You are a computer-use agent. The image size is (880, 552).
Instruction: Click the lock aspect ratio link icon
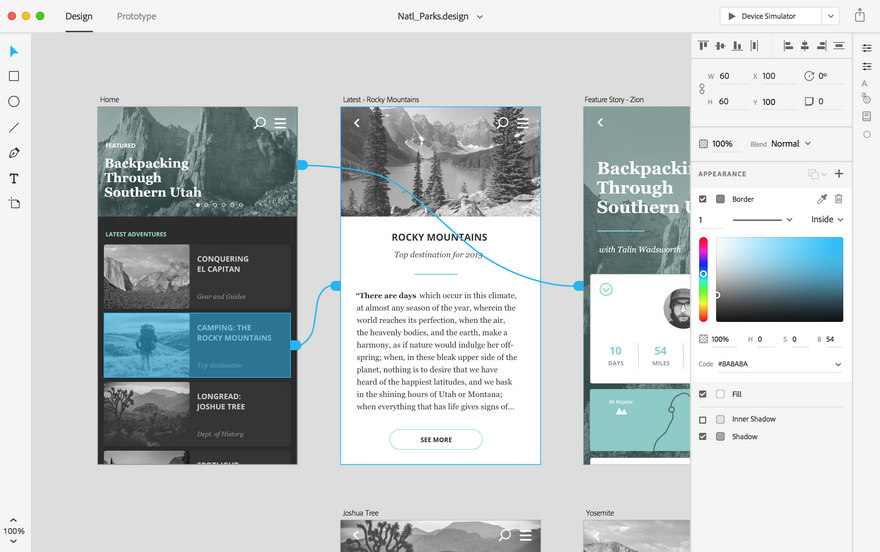point(702,89)
